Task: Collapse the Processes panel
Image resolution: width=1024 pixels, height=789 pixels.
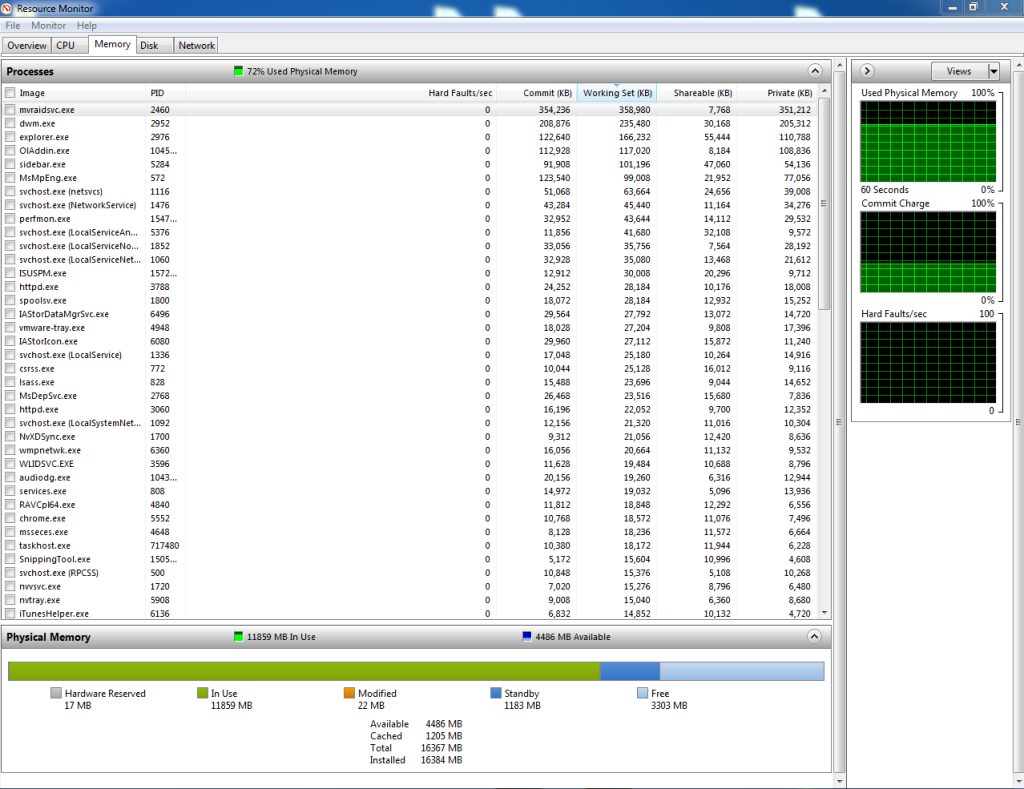Action: (x=815, y=70)
